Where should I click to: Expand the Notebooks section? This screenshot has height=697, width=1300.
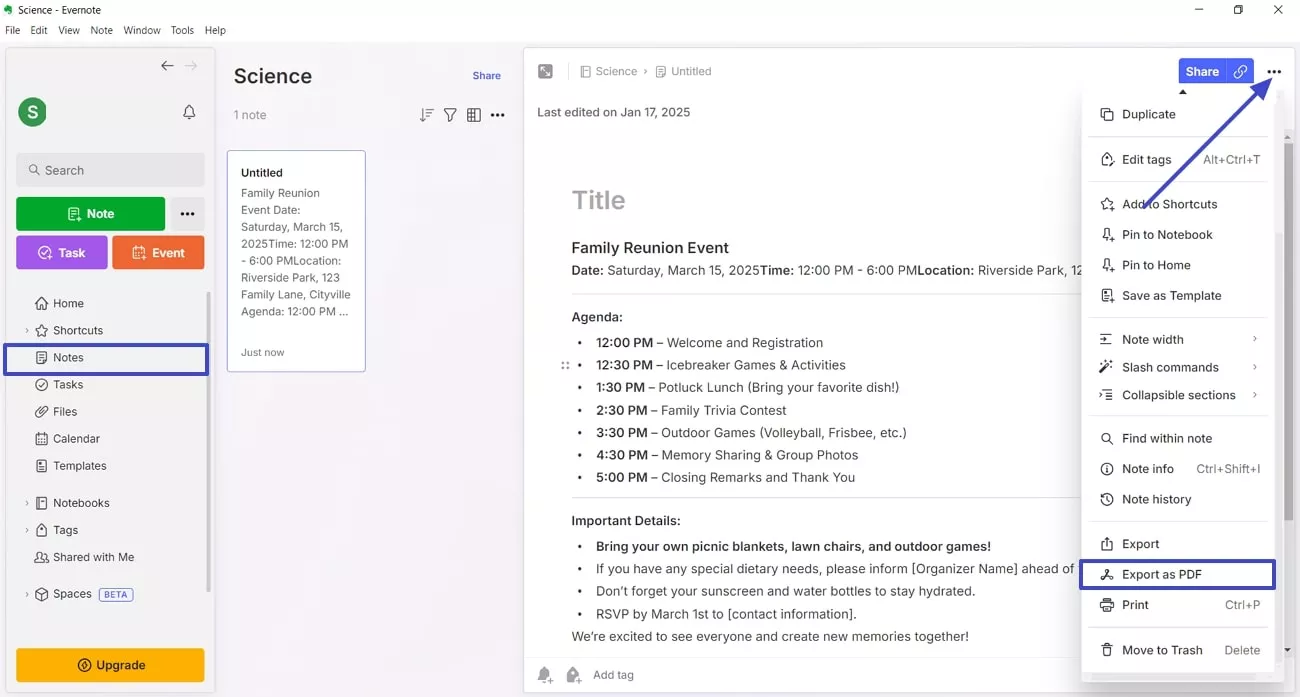27,502
